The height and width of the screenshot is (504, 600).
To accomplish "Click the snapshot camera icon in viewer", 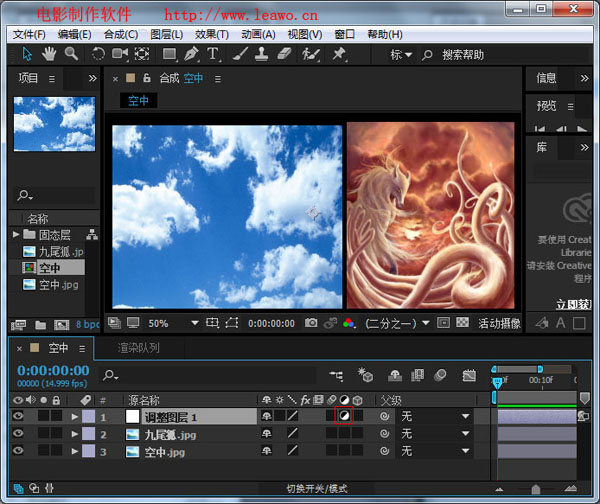I will (311, 323).
